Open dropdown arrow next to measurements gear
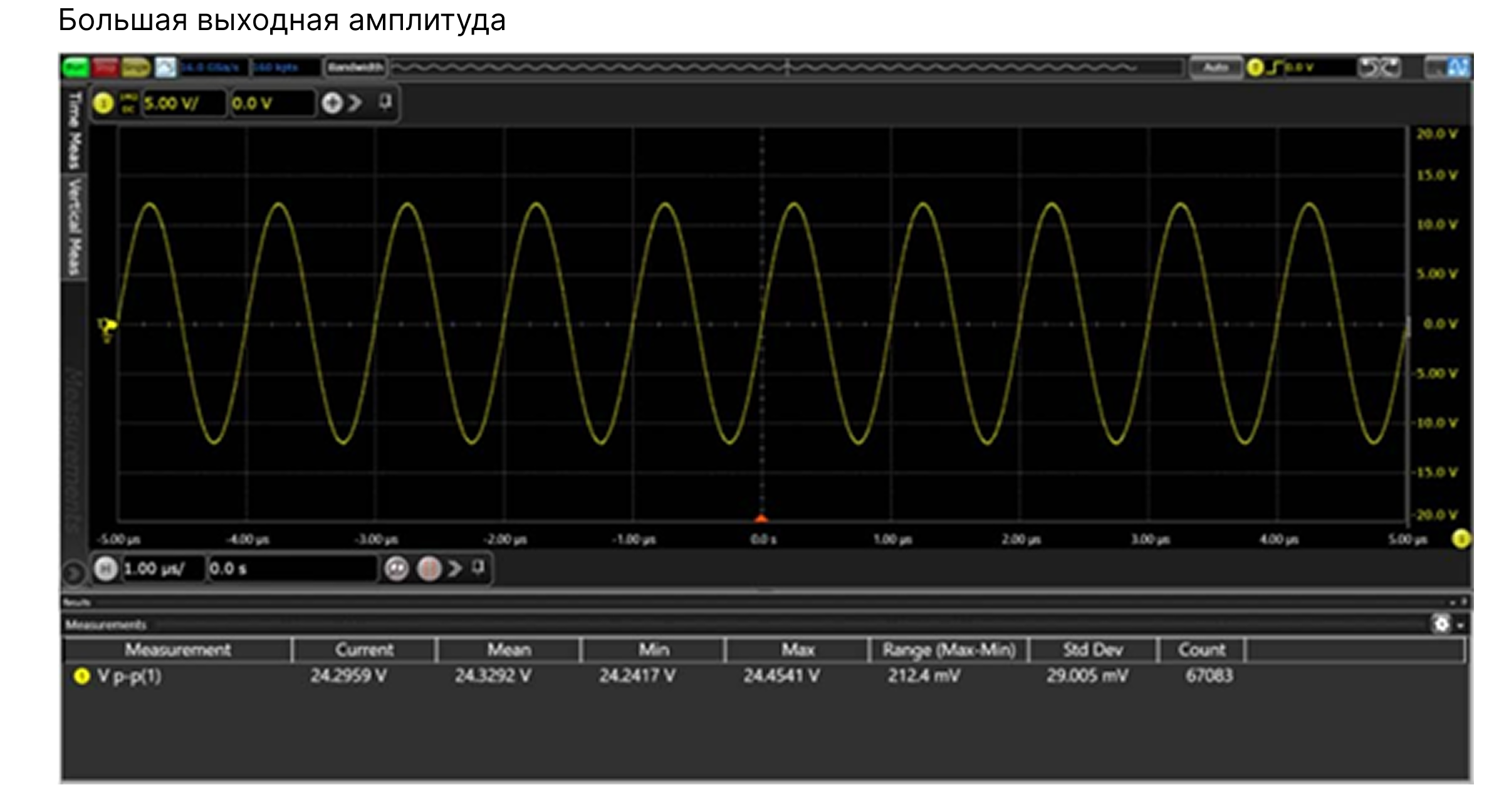Screen dimensions: 1504x812 coord(1461,625)
